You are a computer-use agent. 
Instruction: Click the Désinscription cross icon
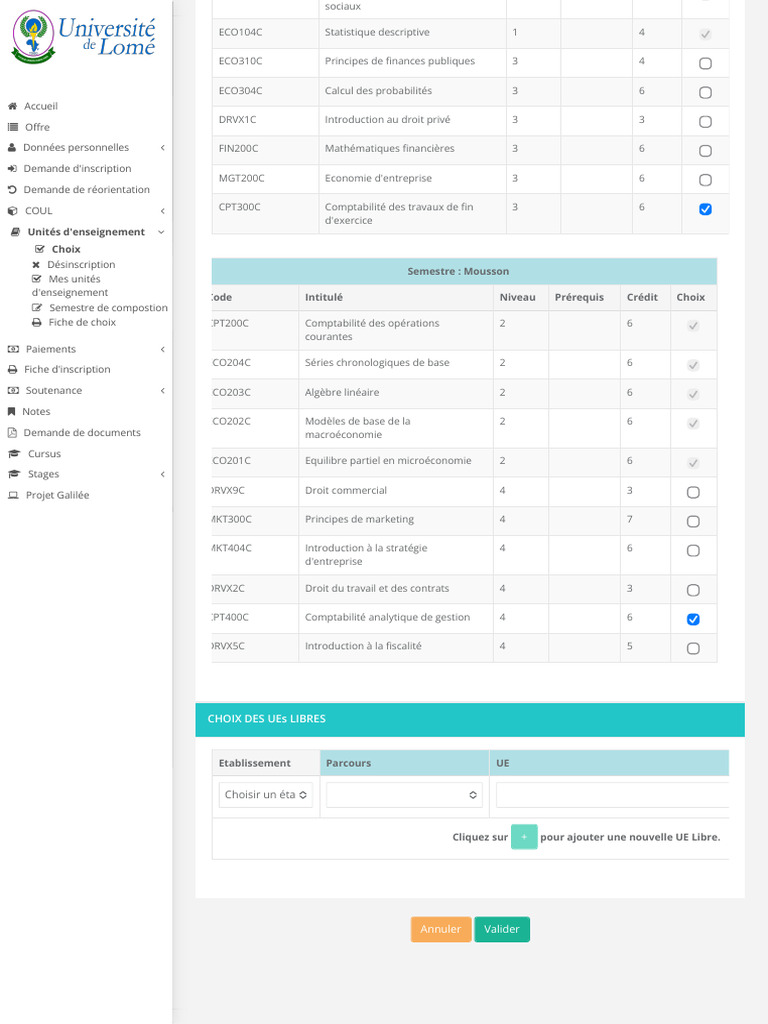coord(36,264)
